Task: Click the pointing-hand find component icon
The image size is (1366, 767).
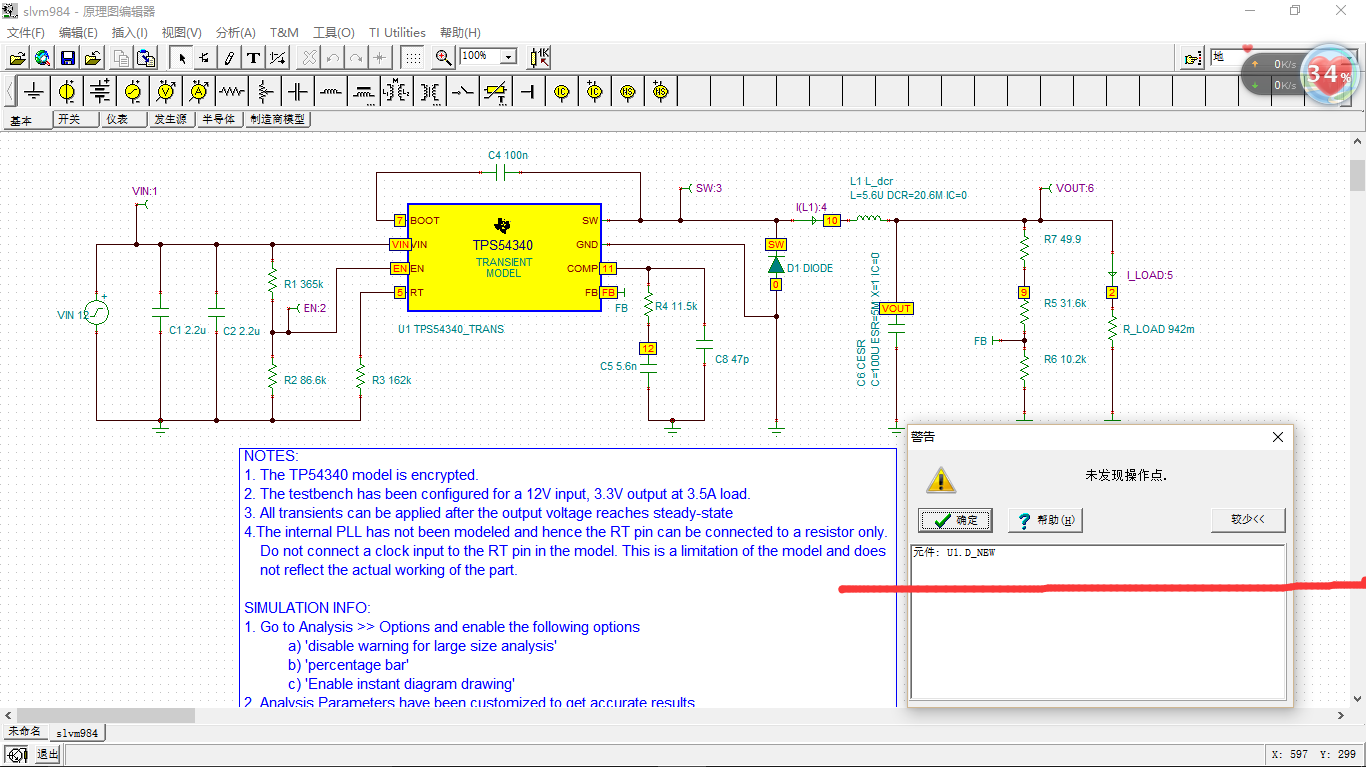Action: coord(1193,58)
